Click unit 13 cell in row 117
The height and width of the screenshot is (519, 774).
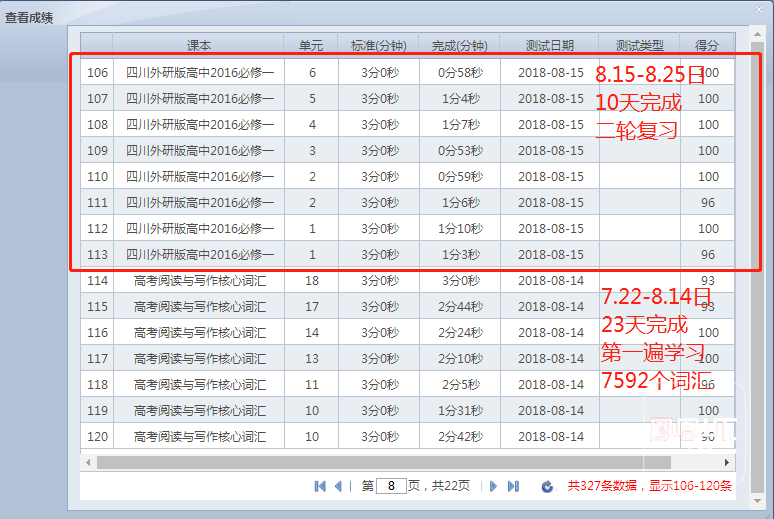coord(312,359)
